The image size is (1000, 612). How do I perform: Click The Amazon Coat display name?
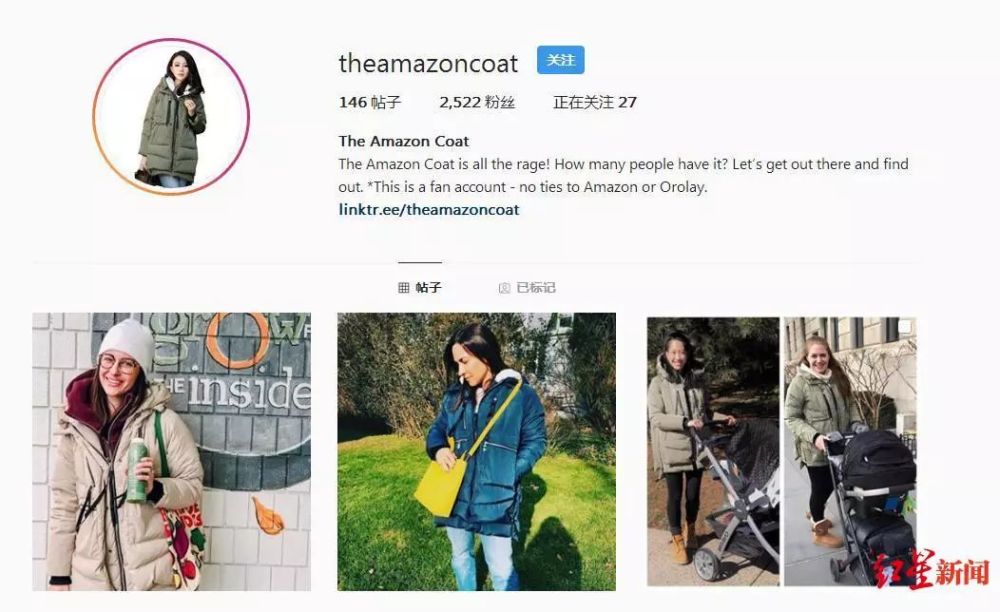(x=404, y=141)
